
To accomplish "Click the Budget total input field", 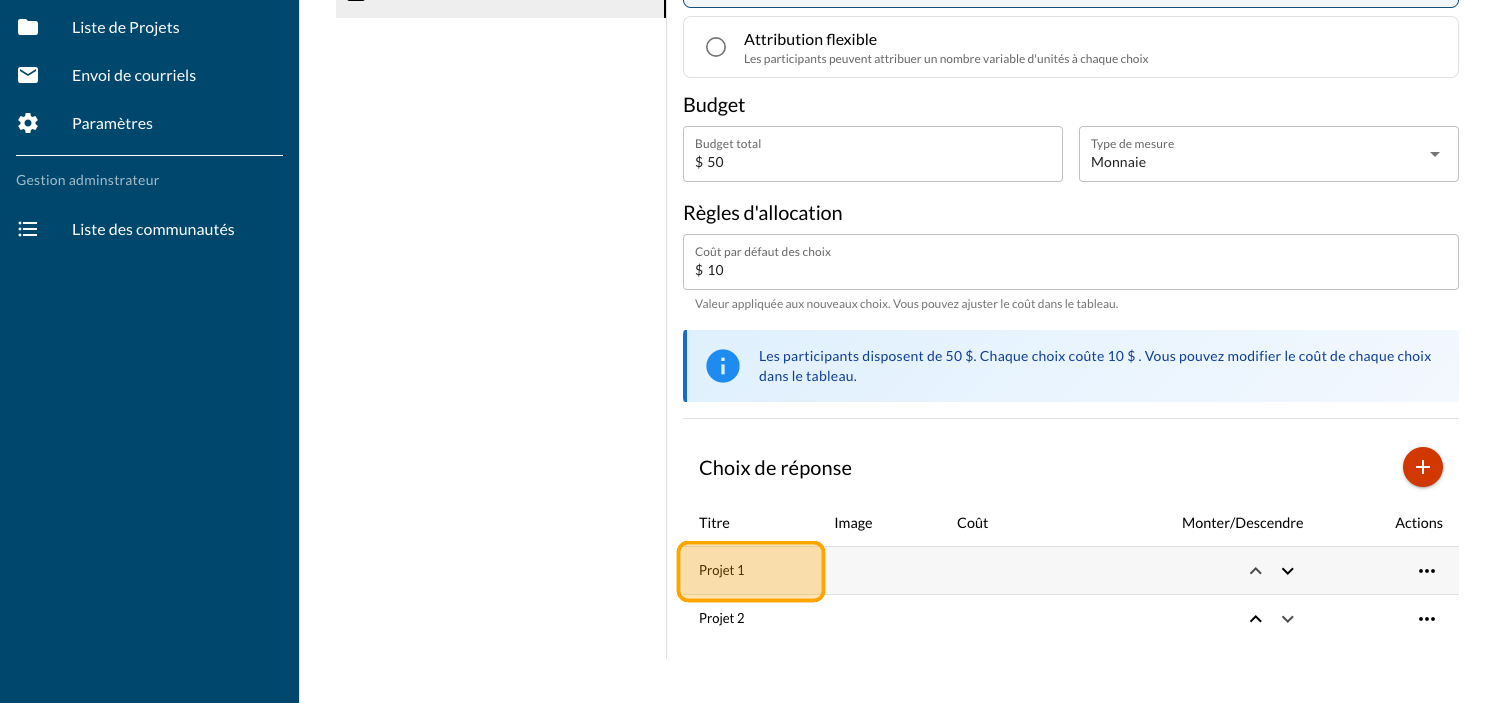I will pyautogui.click(x=872, y=162).
